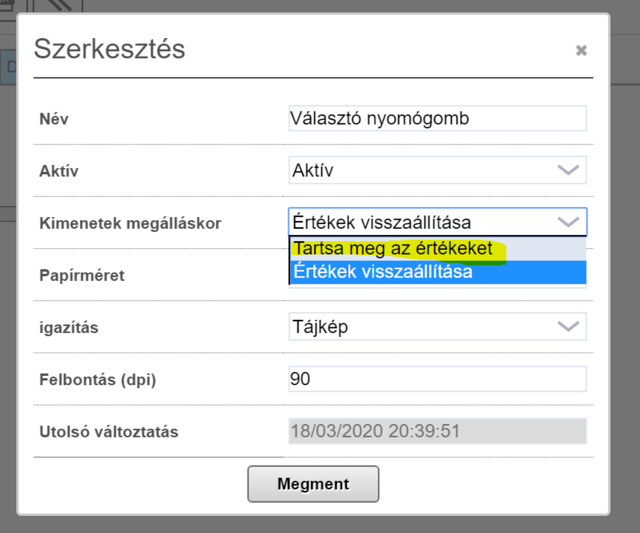Click the Szerkesztés dialog title
The image size is (640, 533).
point(109,49)
